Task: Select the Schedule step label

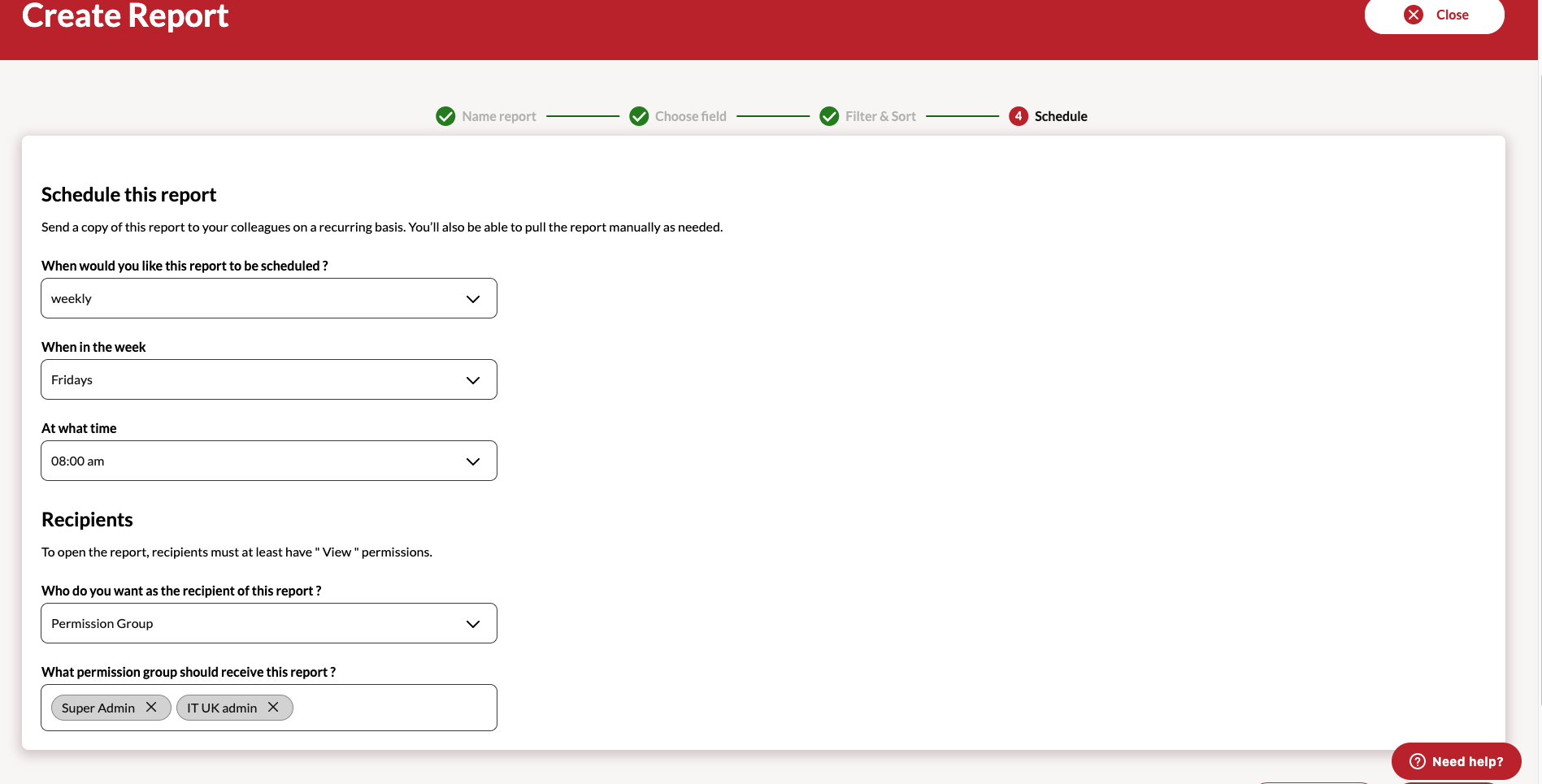Action: click(x=1061, y=116)
